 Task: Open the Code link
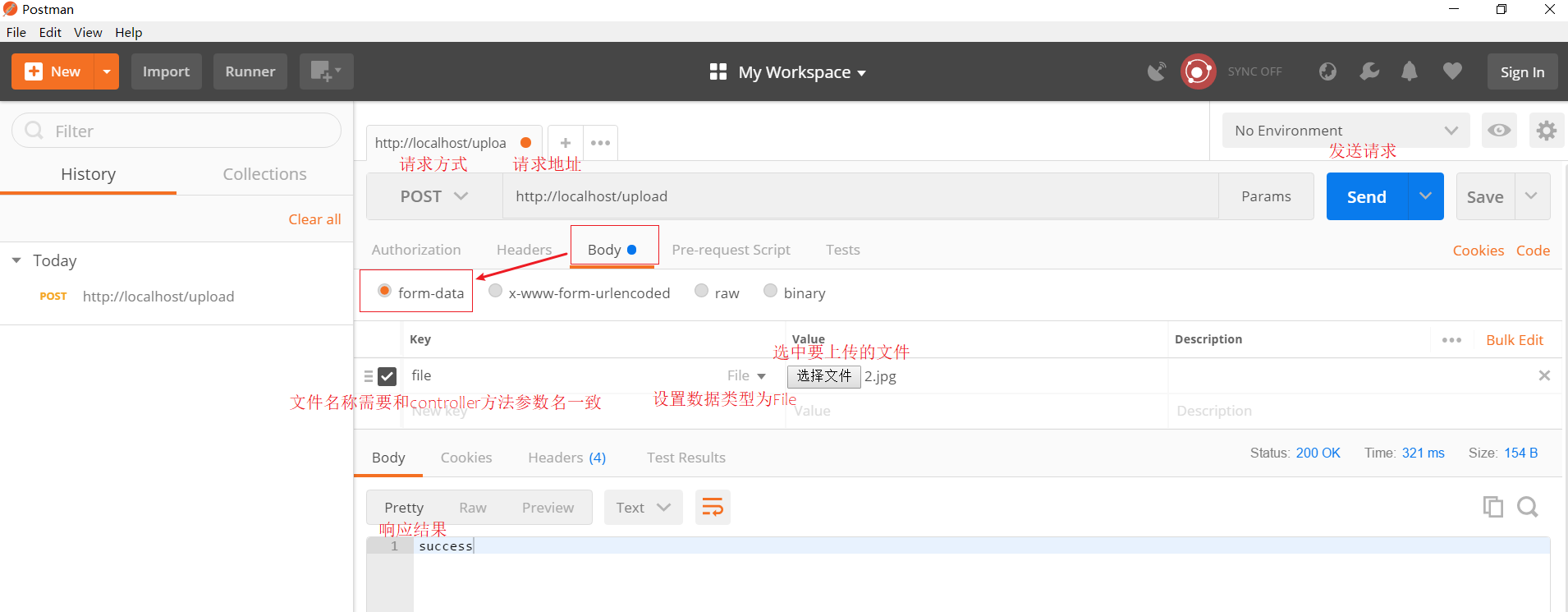[1533, 251]
